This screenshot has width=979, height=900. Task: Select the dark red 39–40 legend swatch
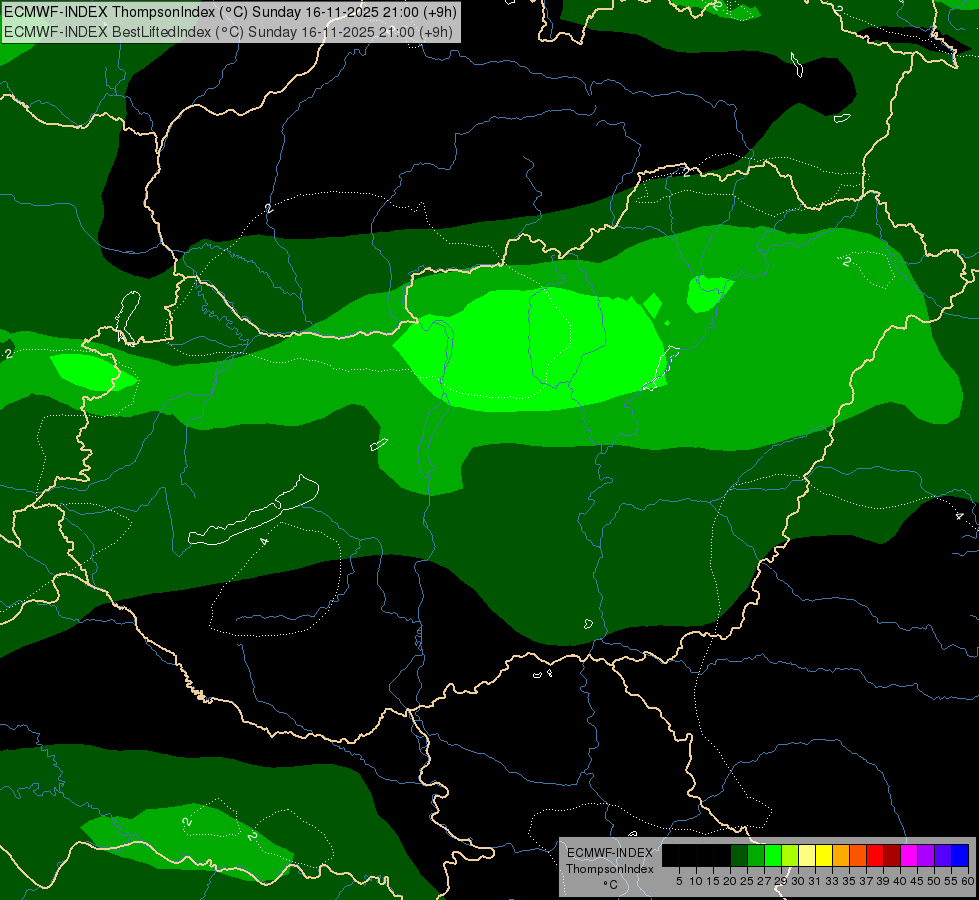[892, 856]
